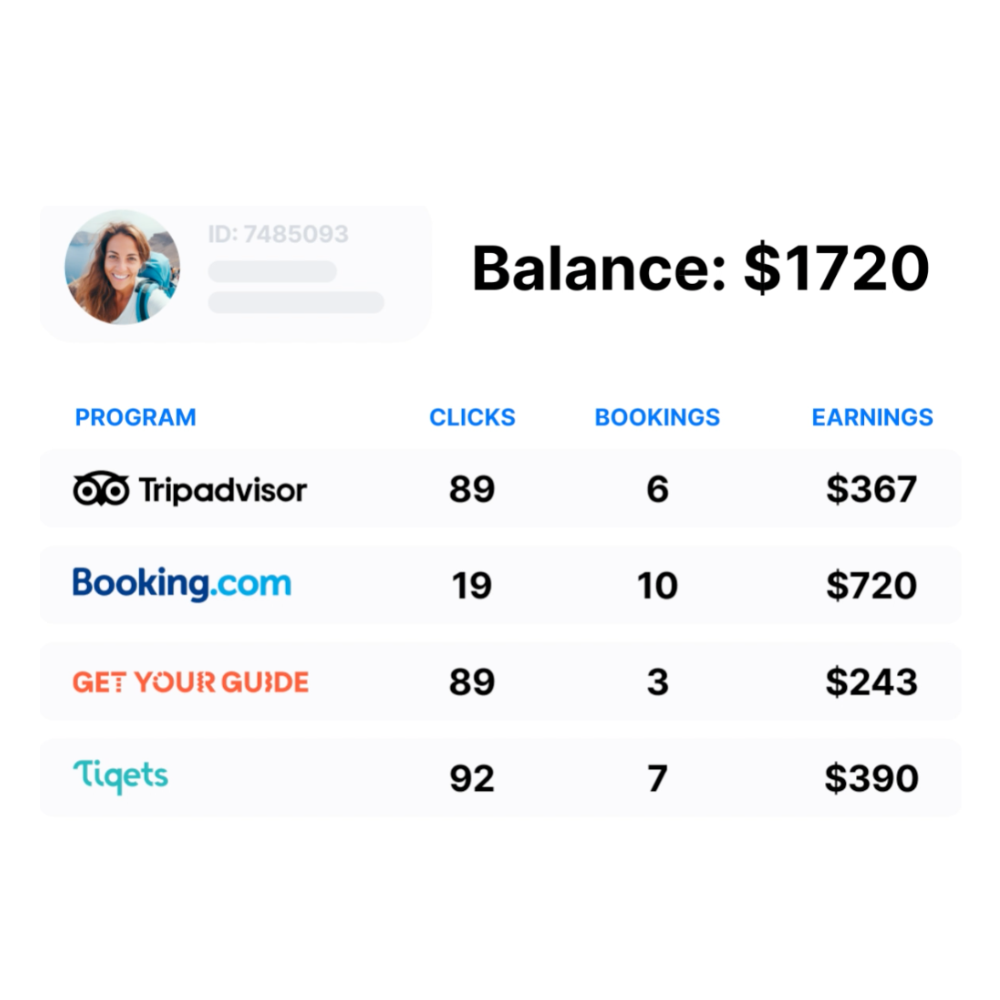Viewport: 1000px width, 1000px height.
Task: Click Booking.com earnings of $720
Action: click(x=871, y=586)
